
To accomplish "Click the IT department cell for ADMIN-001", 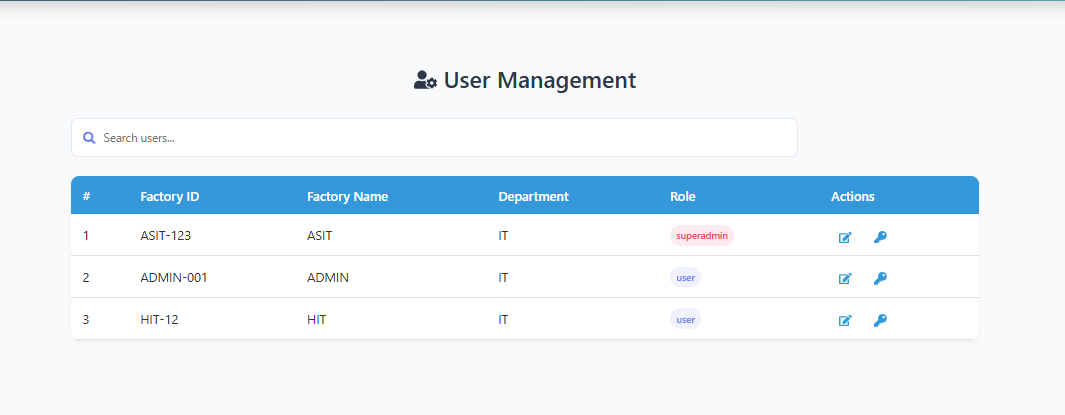I will [503, 278].
